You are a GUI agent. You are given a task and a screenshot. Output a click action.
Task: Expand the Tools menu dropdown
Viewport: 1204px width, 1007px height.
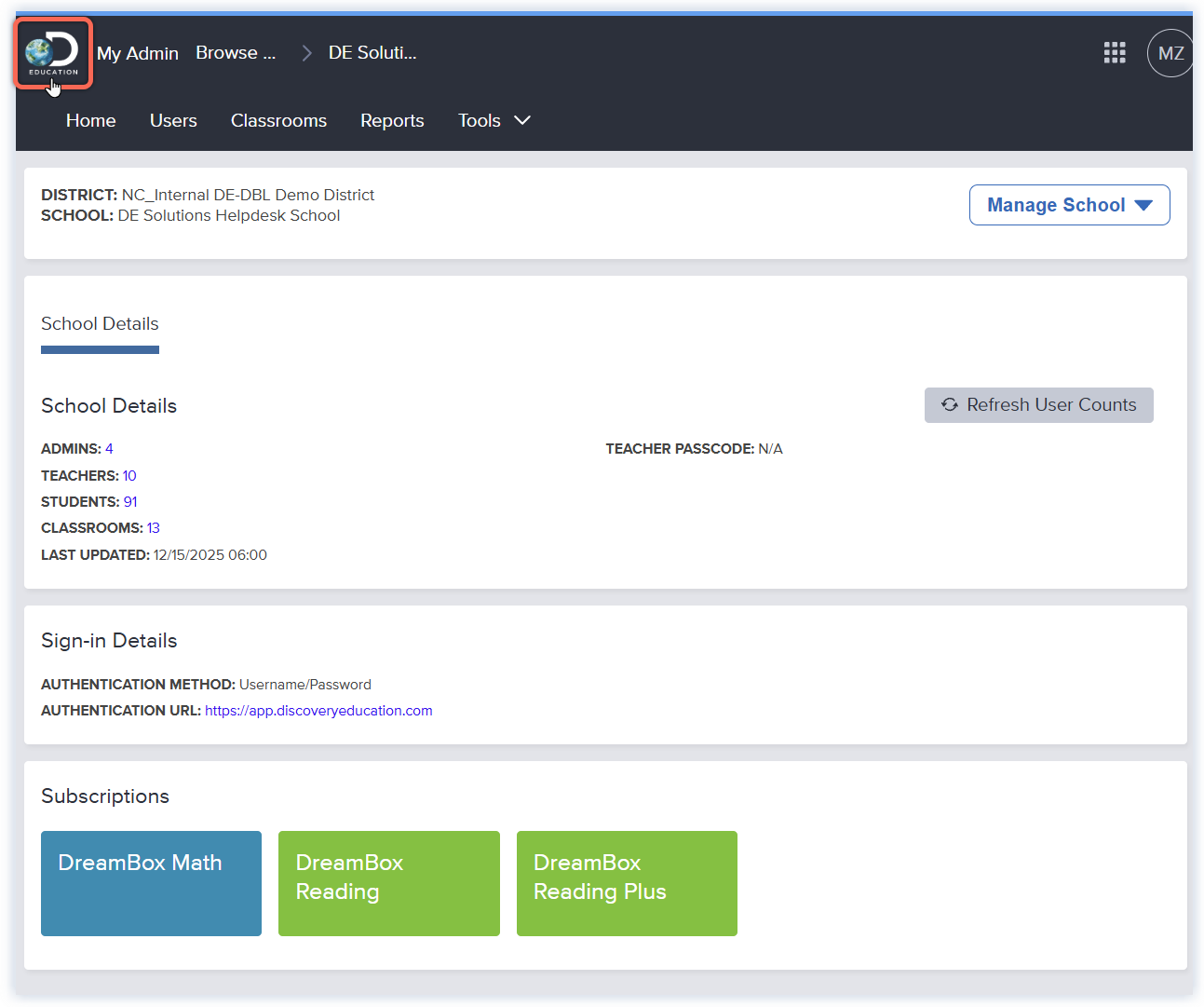pyautogui.click(x=494, y=120)
